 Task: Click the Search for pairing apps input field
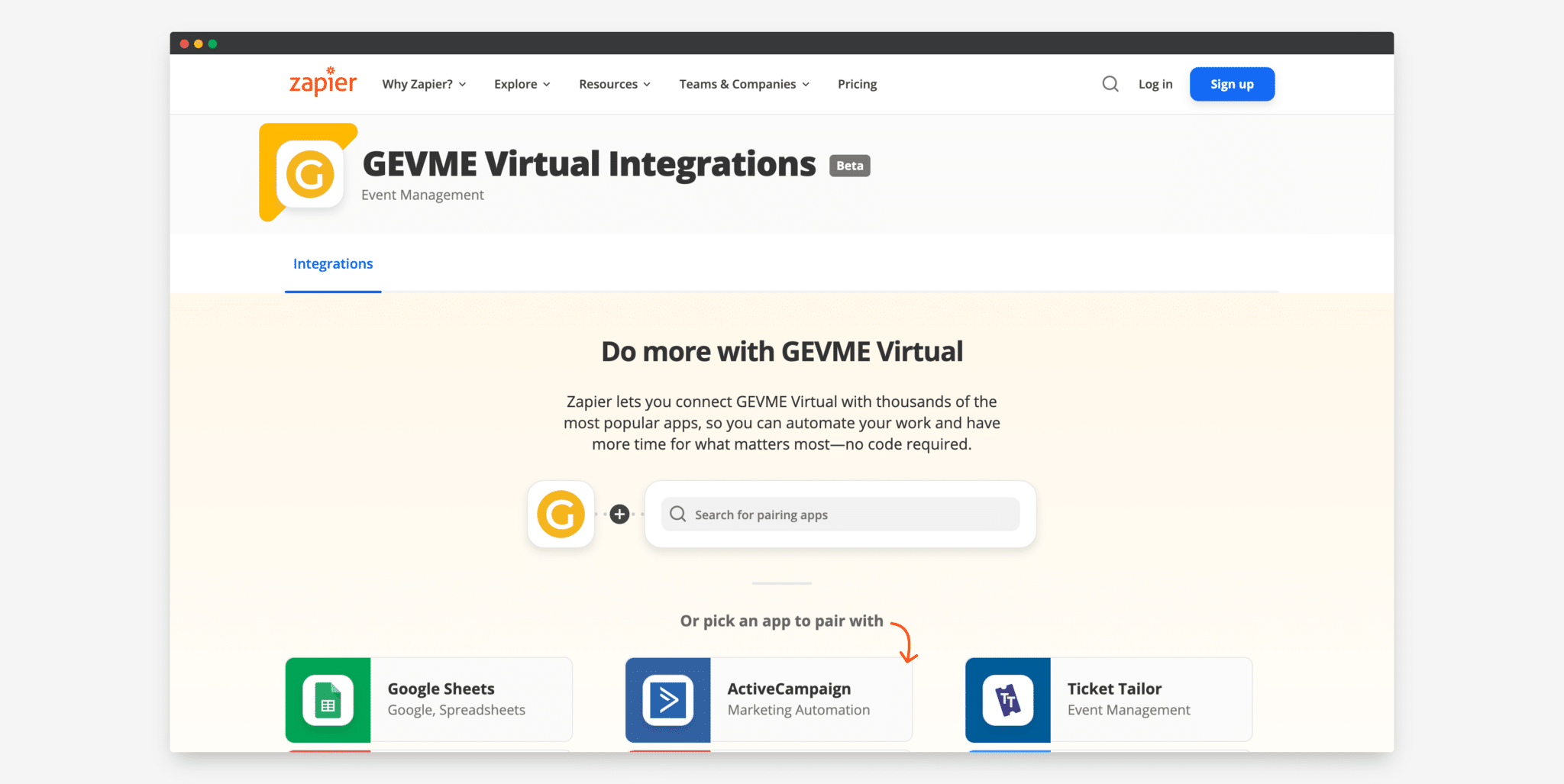pyautogui.click(x=840, y=514)
